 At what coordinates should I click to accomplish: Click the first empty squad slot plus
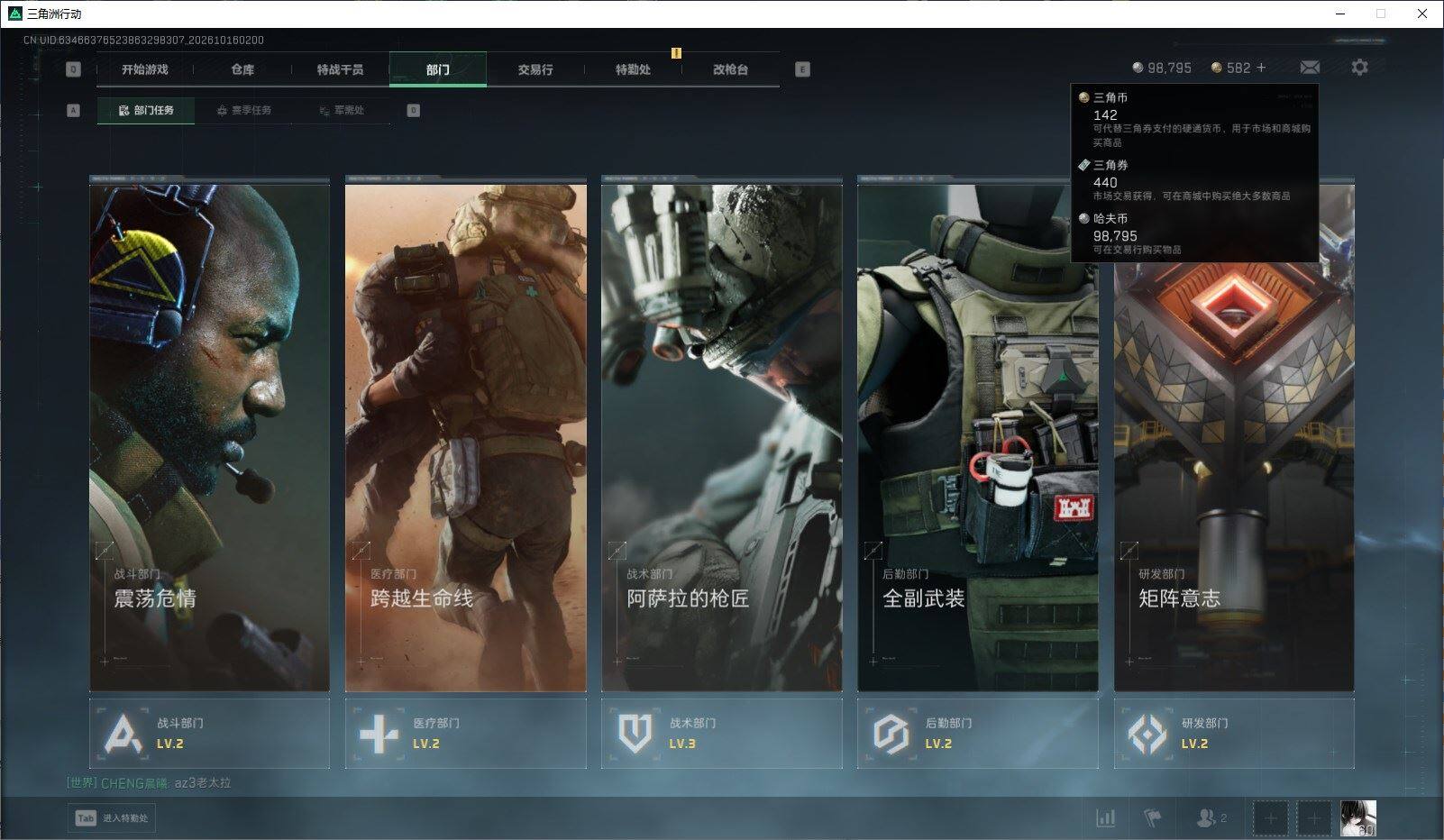(1270, 818)
